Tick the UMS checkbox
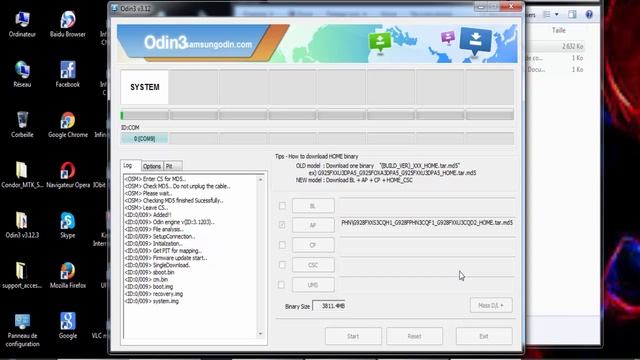 point(281,284)
